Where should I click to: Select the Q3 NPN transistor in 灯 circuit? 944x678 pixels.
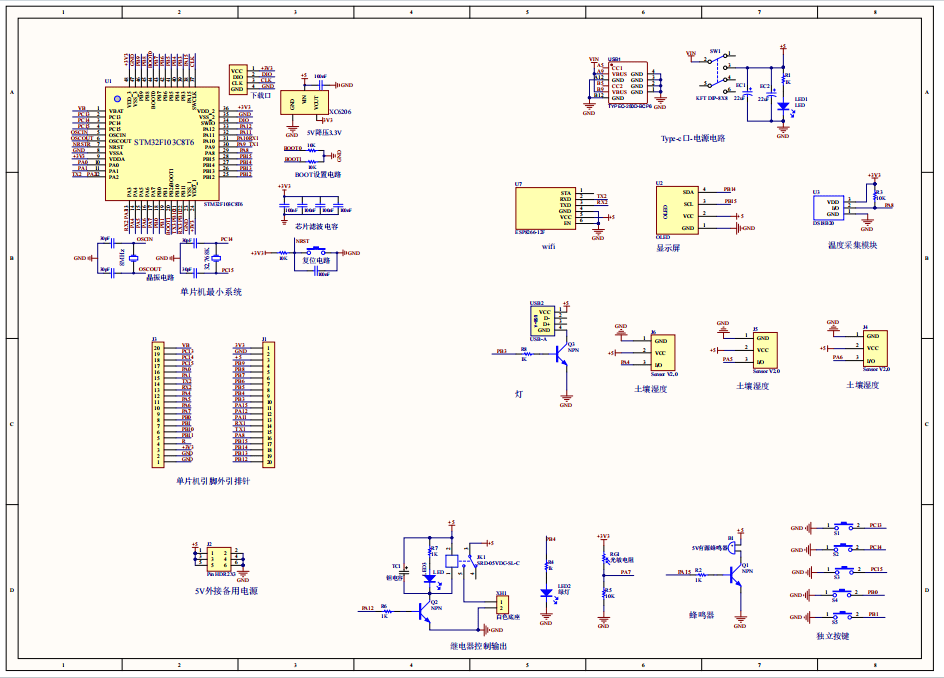[560, 355]
